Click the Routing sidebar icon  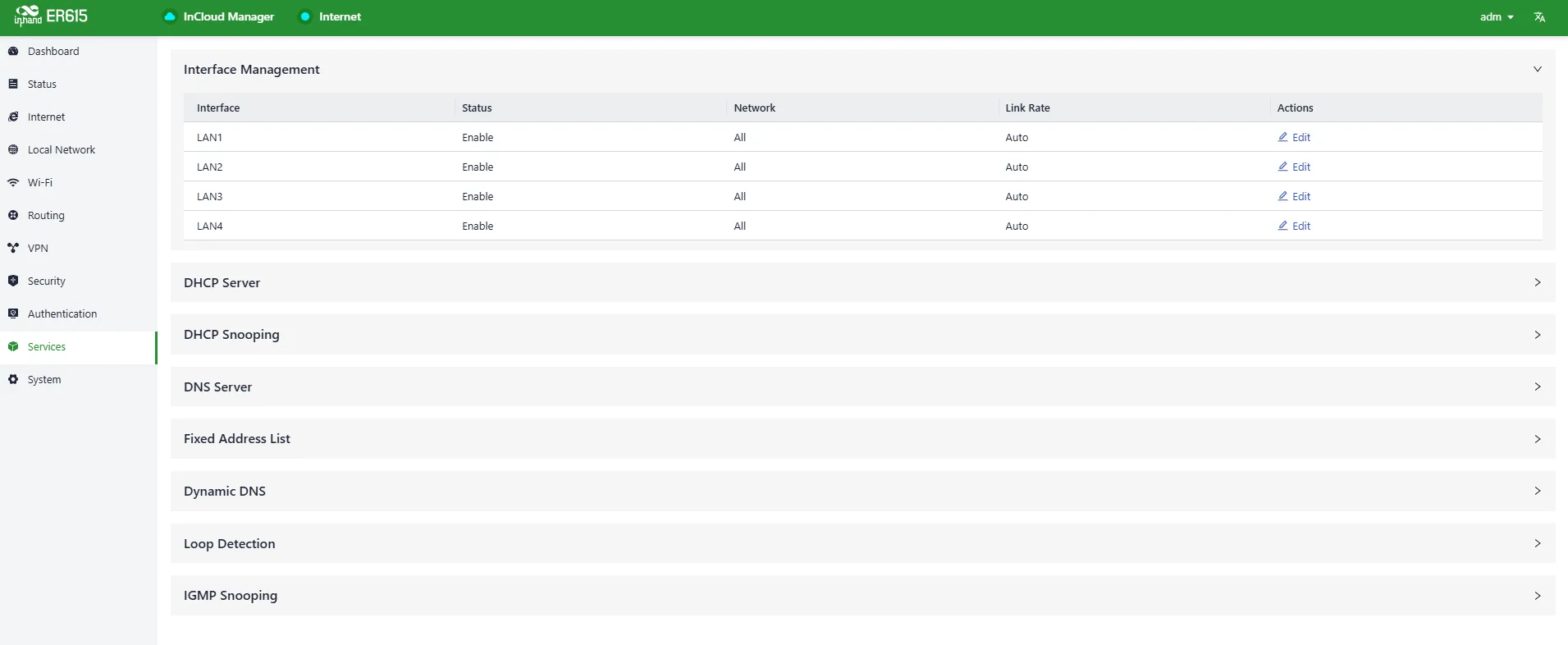click(13, 215)
